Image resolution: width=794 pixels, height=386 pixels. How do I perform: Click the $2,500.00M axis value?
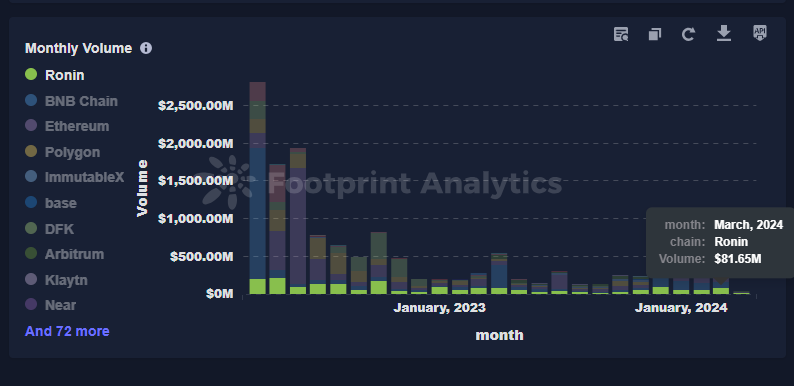point(195,106)
